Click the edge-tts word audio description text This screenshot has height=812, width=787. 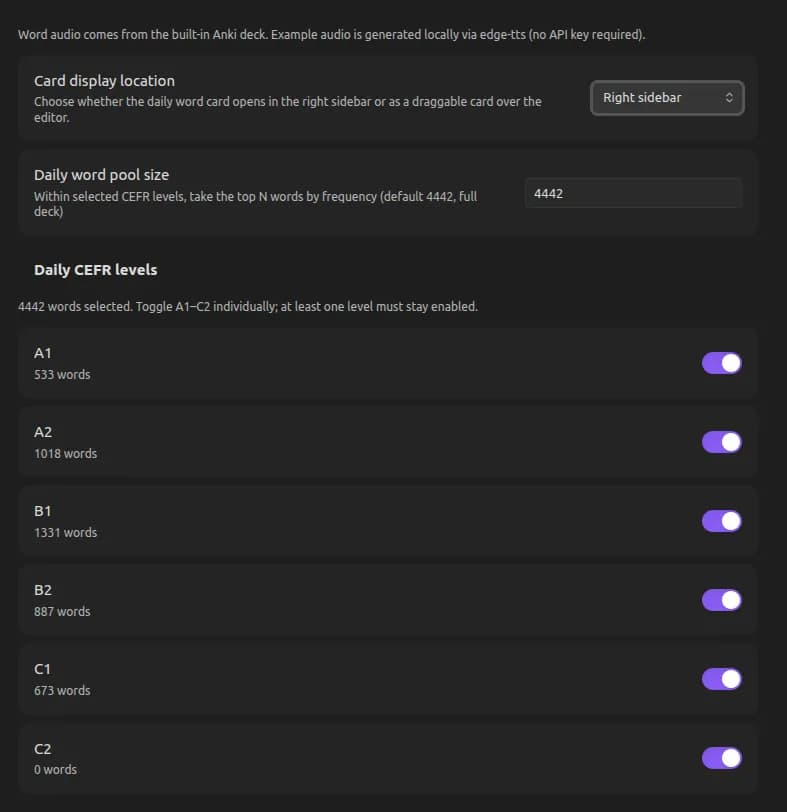(331, 35)
